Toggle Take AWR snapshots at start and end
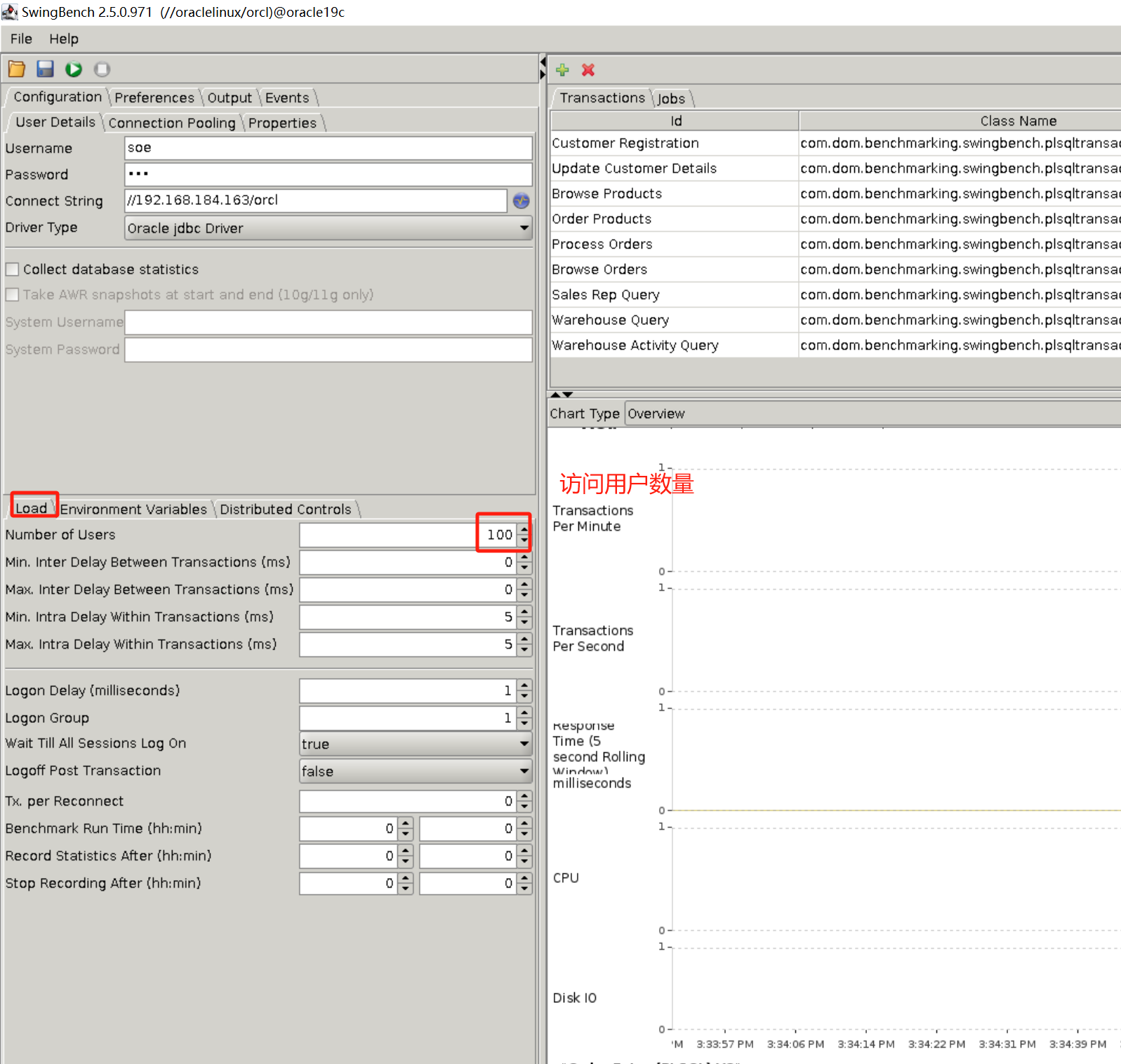Viewport: 1121px width, 1064px height. tap(12, 295)
